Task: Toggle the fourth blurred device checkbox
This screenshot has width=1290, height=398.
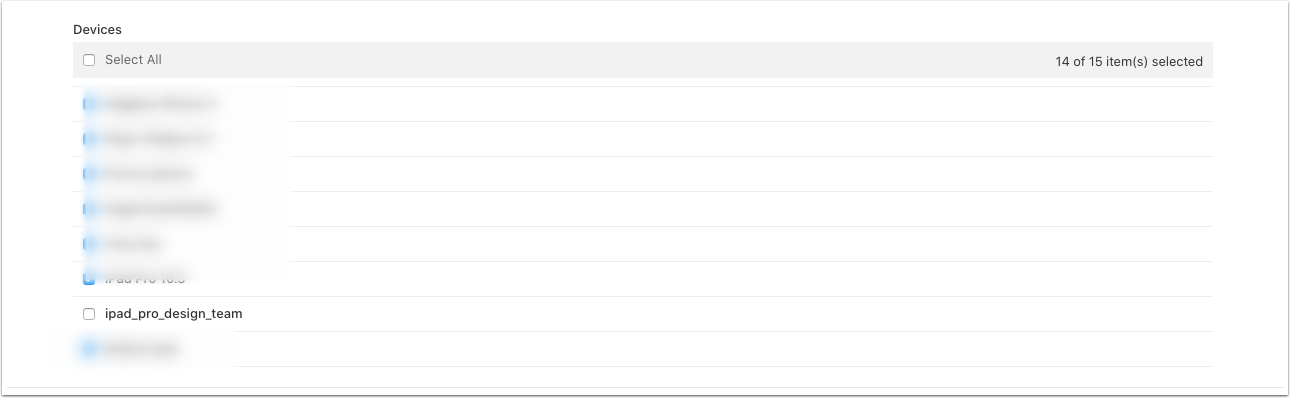Action: click(x=89, y=209)
